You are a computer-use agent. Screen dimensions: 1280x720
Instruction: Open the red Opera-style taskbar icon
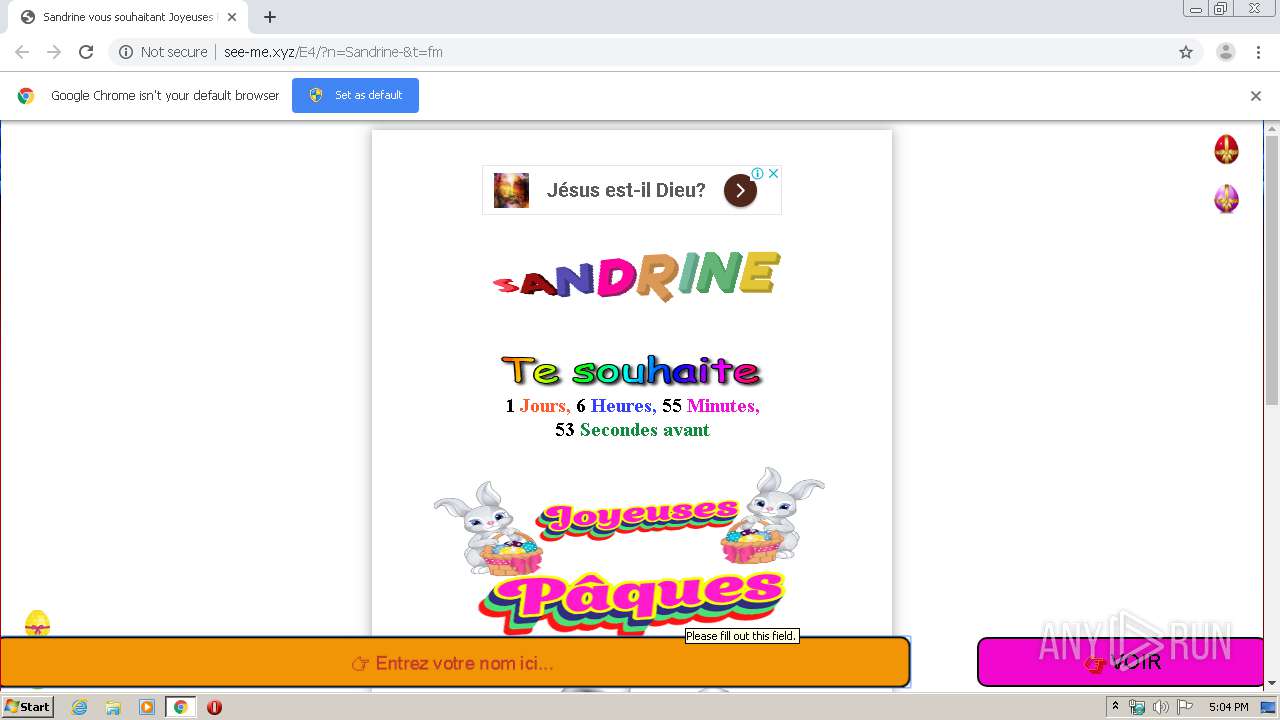(x=214, y=707)
